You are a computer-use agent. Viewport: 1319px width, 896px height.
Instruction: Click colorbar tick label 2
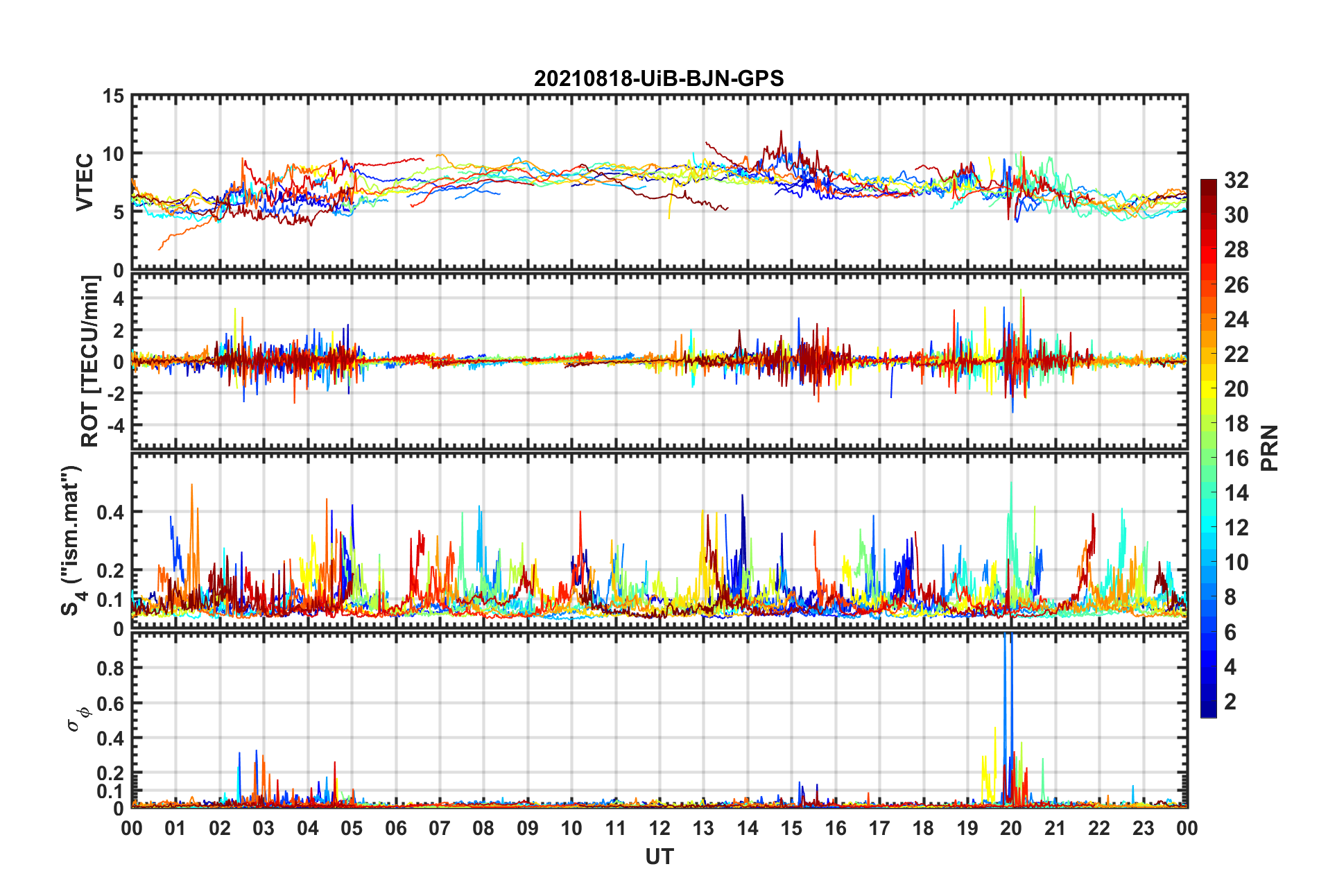(1230, 701)
